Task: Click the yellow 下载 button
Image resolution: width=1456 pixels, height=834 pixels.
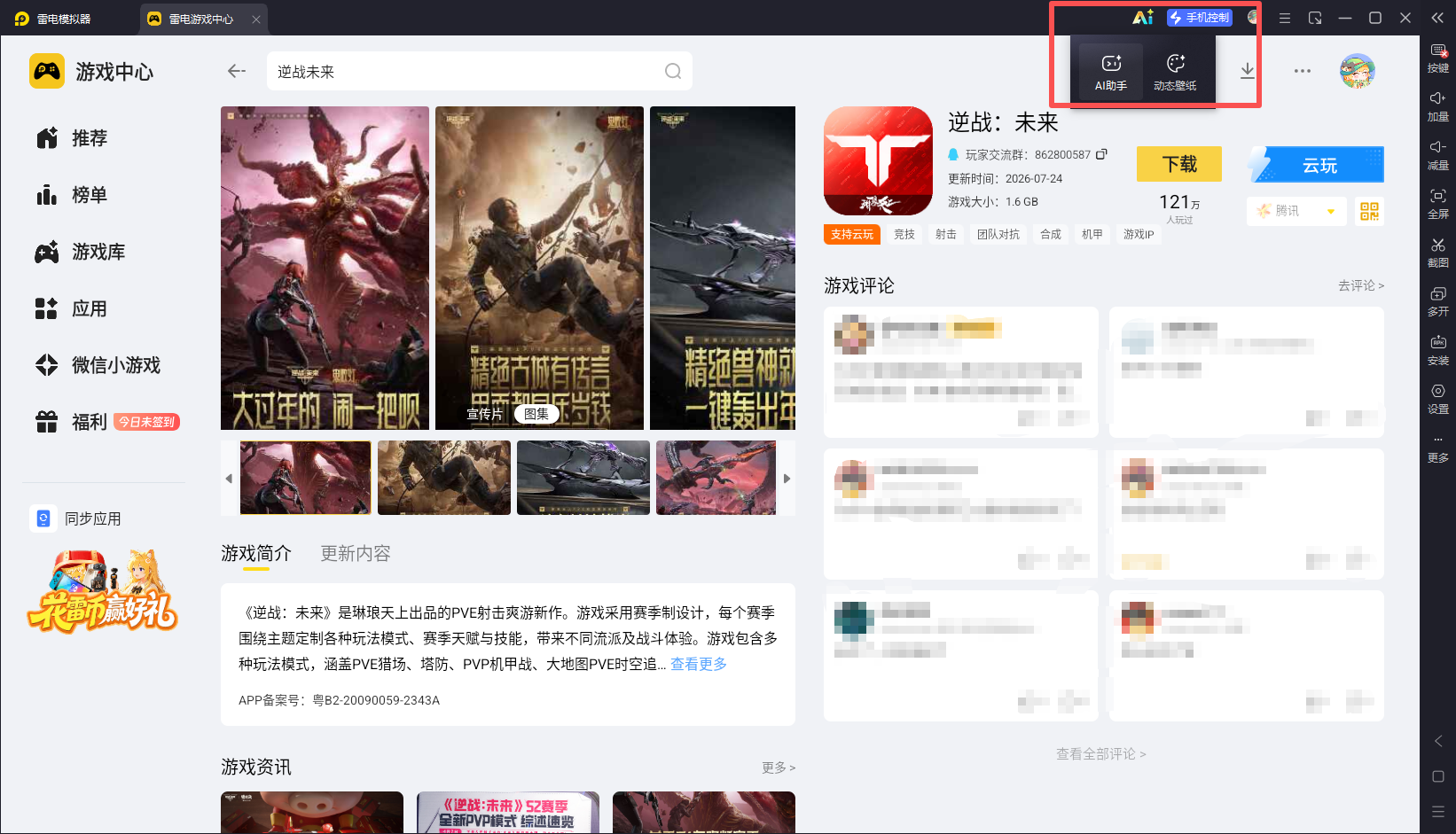Action: coord(1179,164)
